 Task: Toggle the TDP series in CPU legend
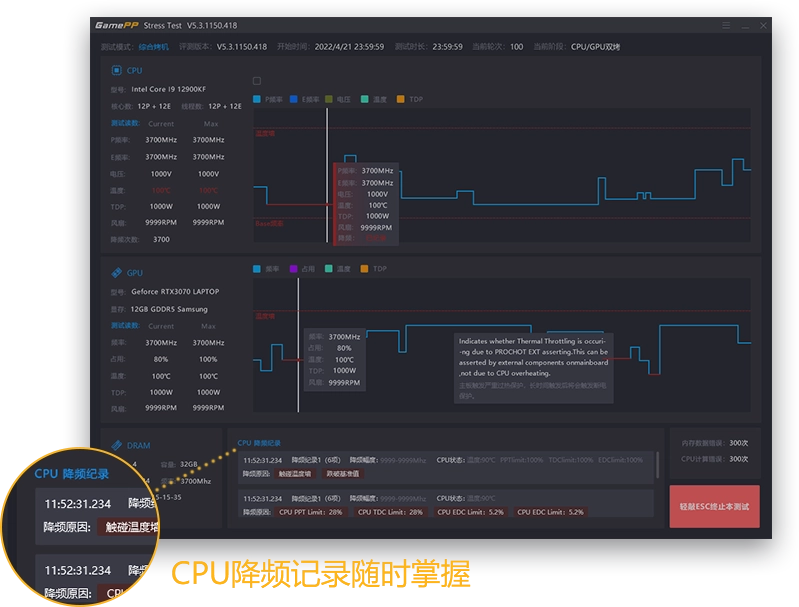click(410, 99)
